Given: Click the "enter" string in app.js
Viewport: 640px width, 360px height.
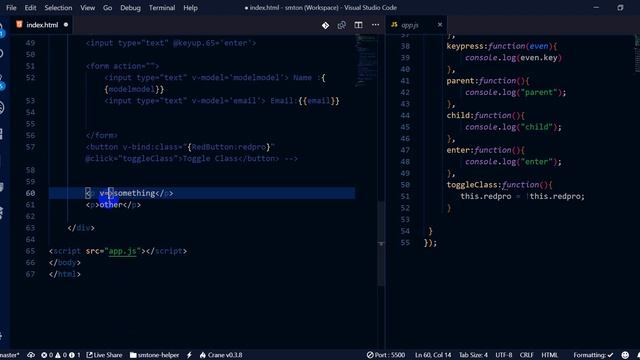Looking at the screenshot, I should coord(536,162).
